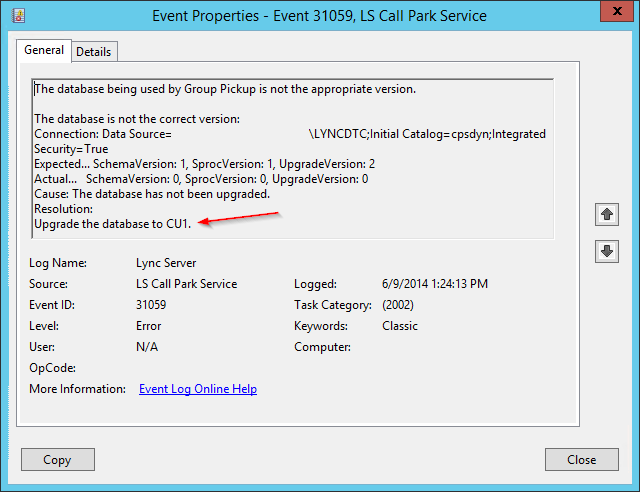Open the Event Log Online Help link
Viewport: 640px width, 492px height.
click(198, 389)
